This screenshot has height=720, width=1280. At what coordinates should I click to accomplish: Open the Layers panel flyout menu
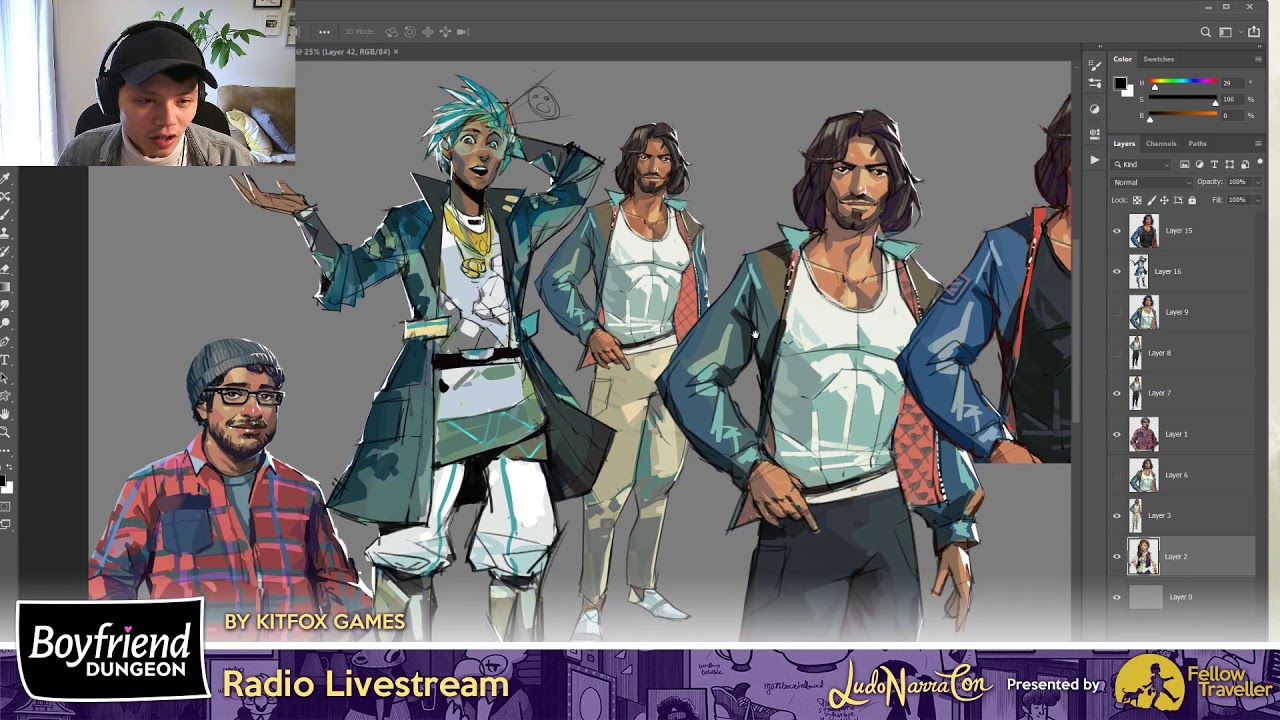(1258, 143)
